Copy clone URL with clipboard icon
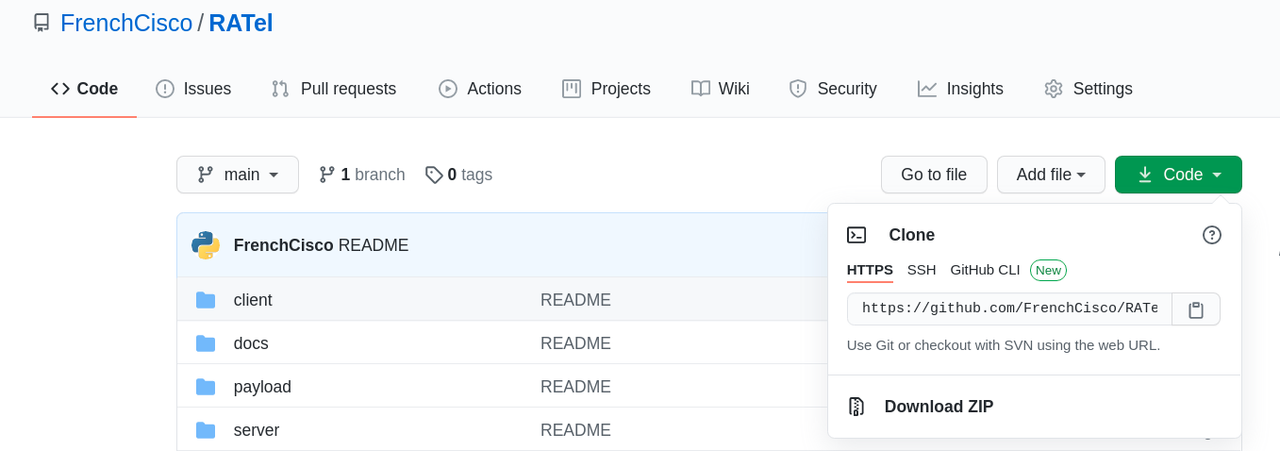This screenshot has width=1280, height=451. (1196, 309)
